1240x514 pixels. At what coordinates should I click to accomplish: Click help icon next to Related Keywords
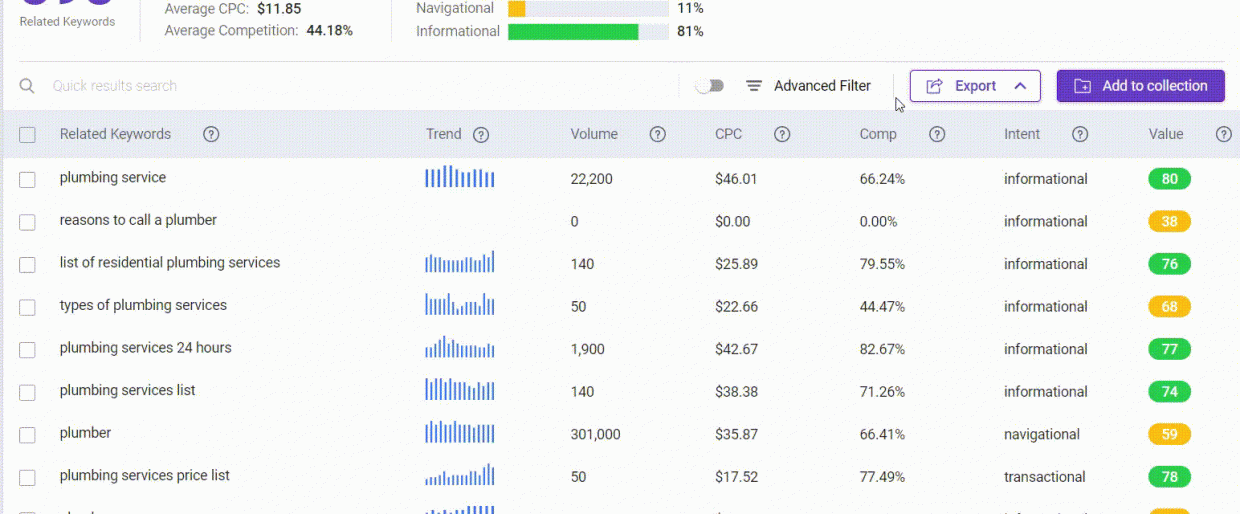click(211, 134)
